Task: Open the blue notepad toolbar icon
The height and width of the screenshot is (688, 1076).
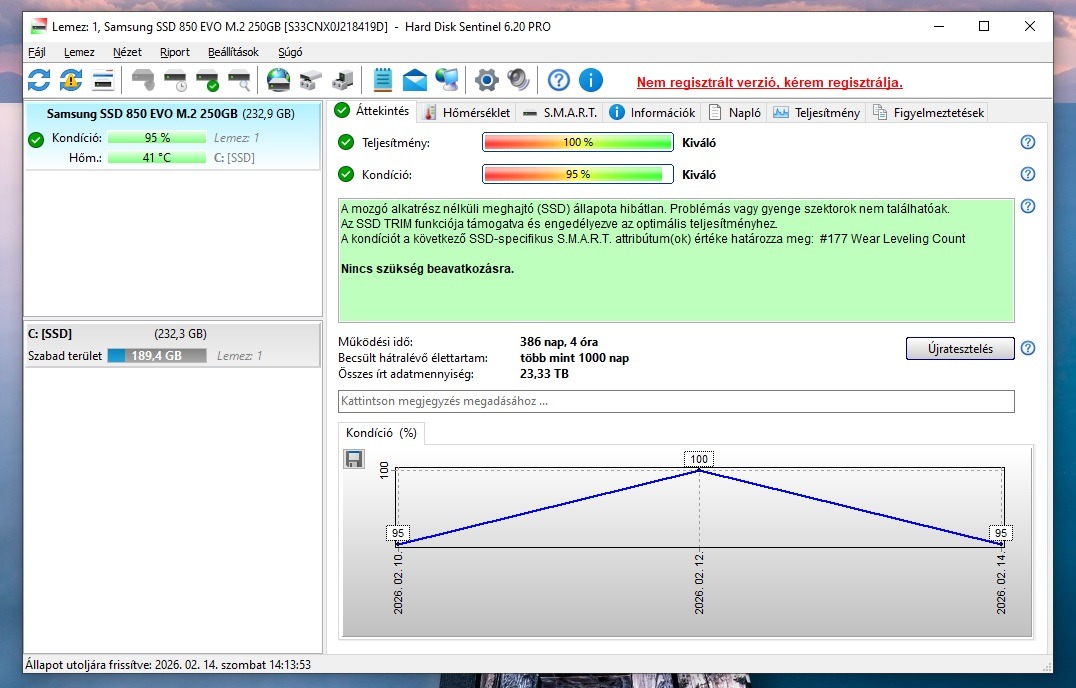Action: pos(382,80)
